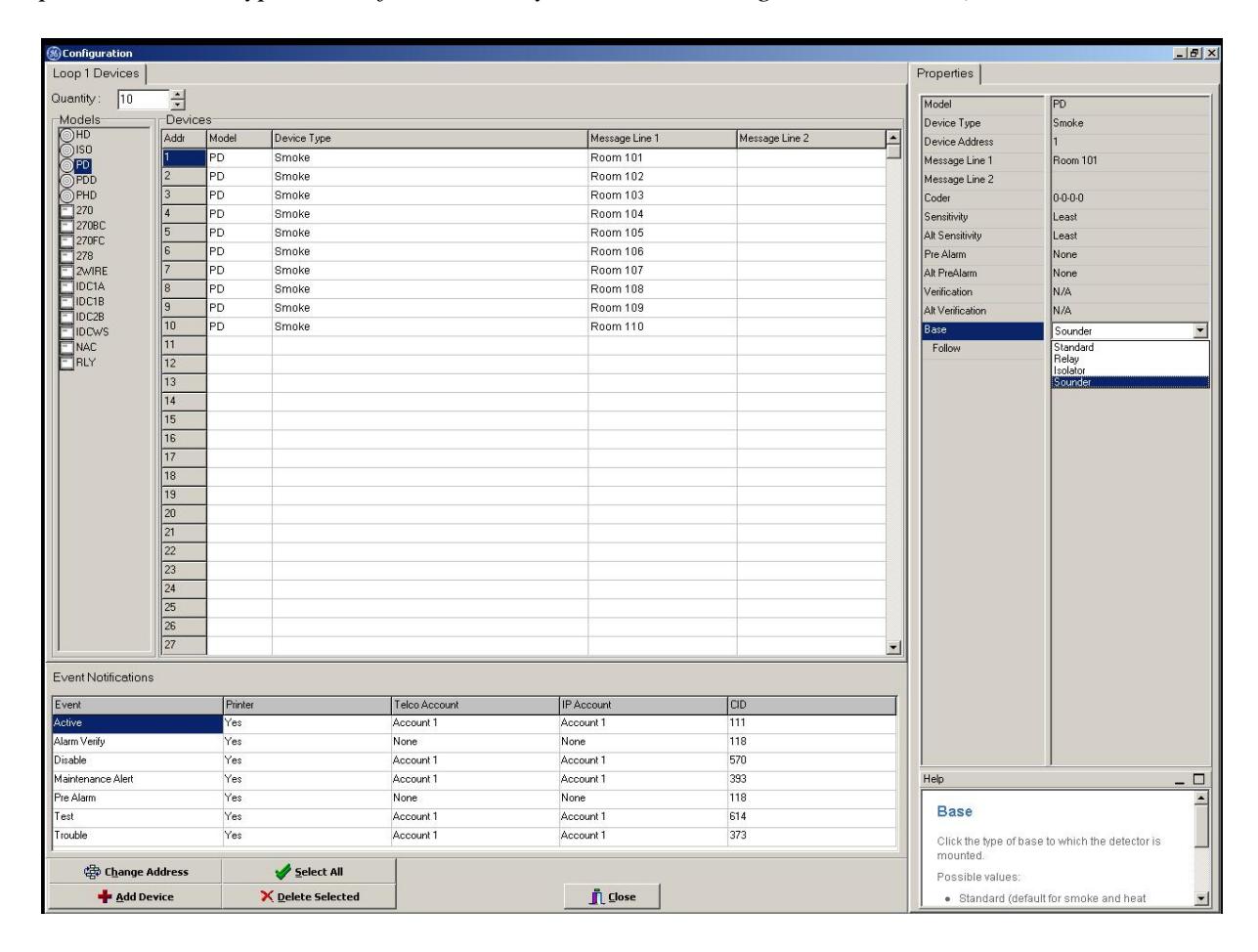Viewport: 1258px width, 952px height.
Task: Click the Message Line 1 property value Room 101
Action: point(1130,161)
